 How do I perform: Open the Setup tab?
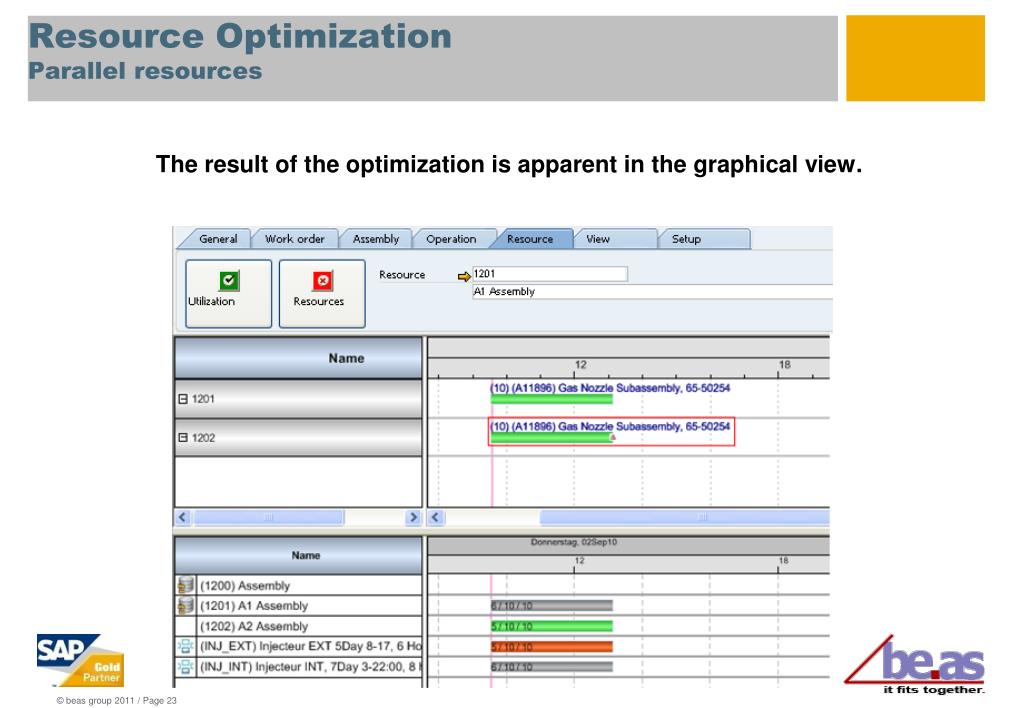(686, 239)
